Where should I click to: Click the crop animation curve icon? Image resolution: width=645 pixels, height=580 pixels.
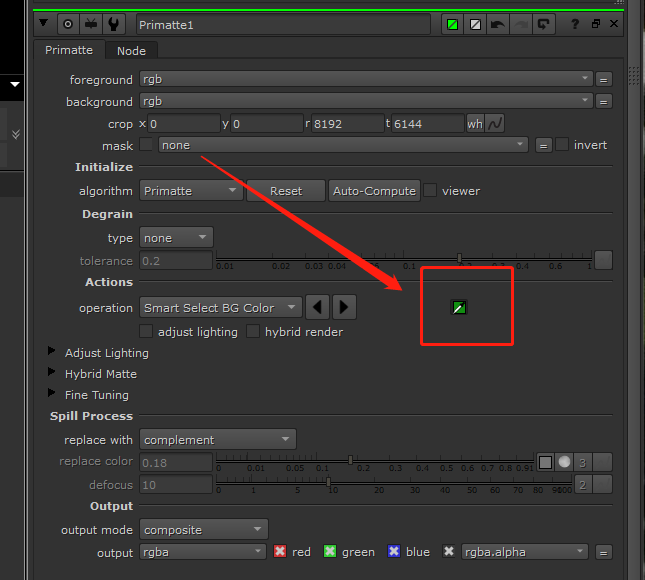(495, 123)
